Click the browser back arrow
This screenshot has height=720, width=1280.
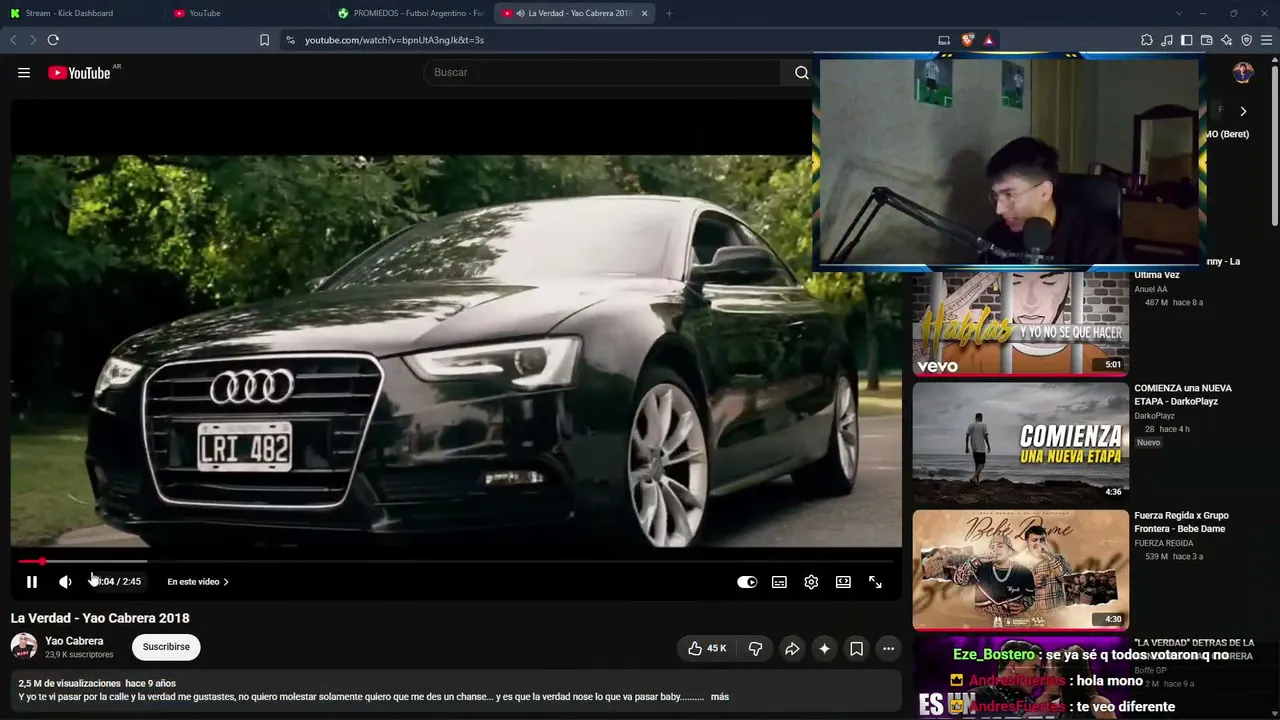click(13, 40)
